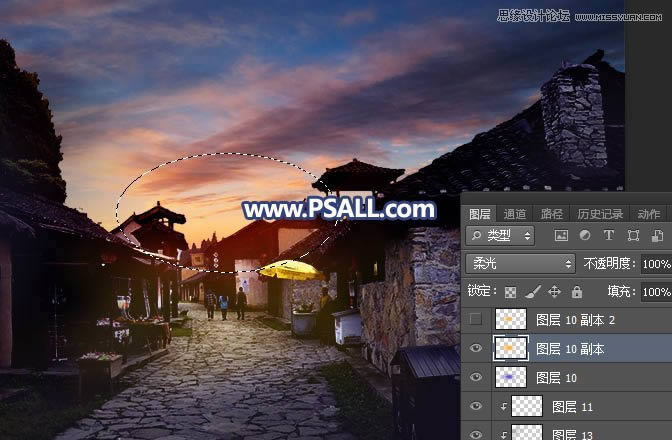Click the lock transparent pixels icon
Viewport: 672px width, 440px height.
513,292
